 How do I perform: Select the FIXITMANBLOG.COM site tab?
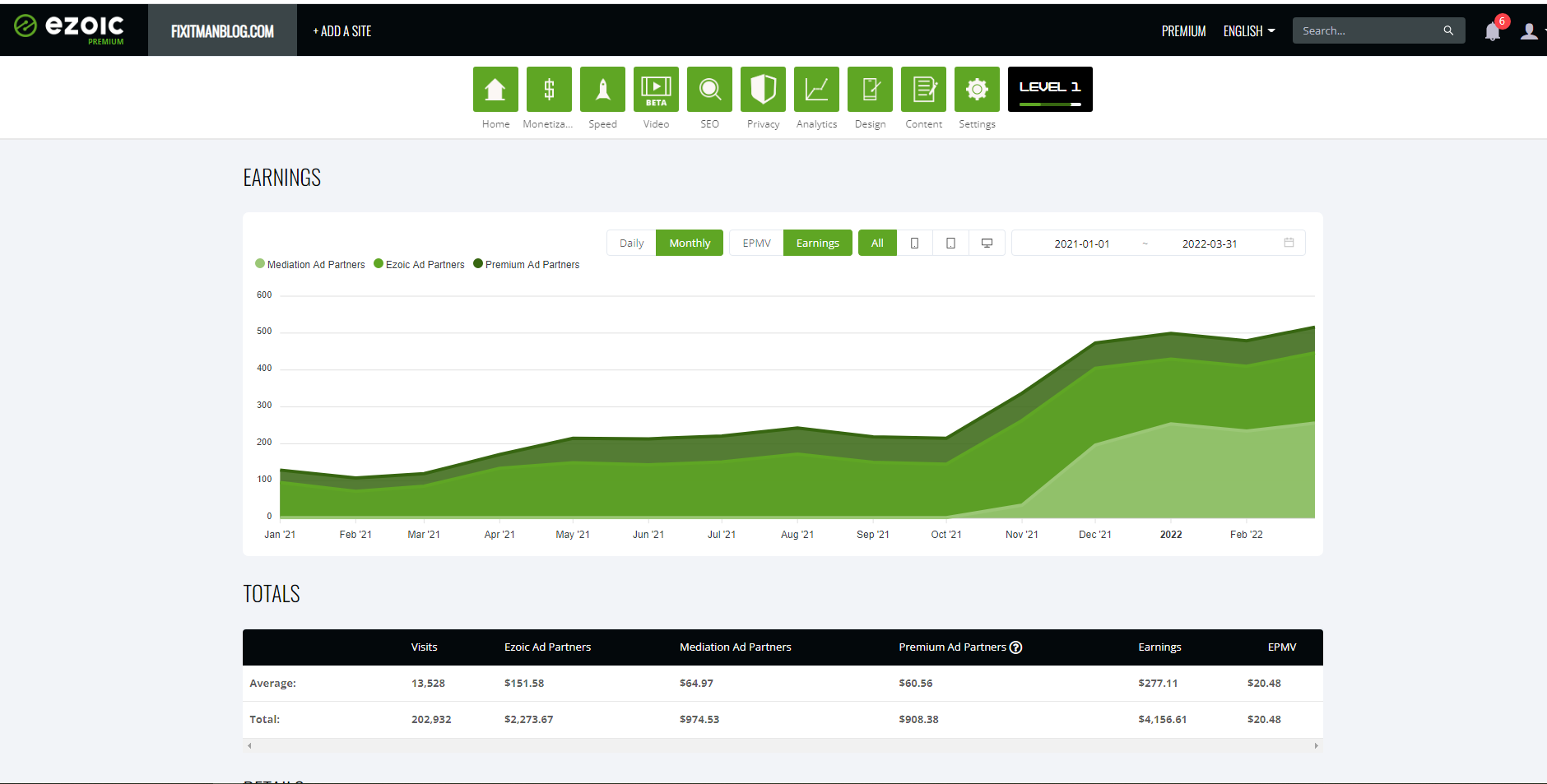coord(222,31)
